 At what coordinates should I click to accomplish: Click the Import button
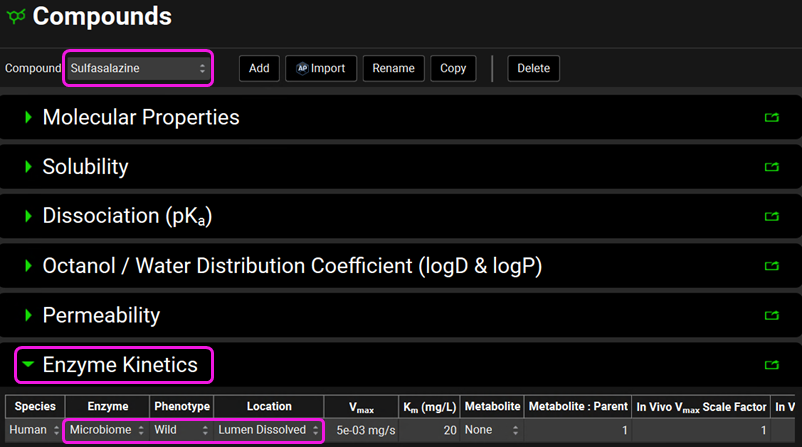[x=320, y=69]
